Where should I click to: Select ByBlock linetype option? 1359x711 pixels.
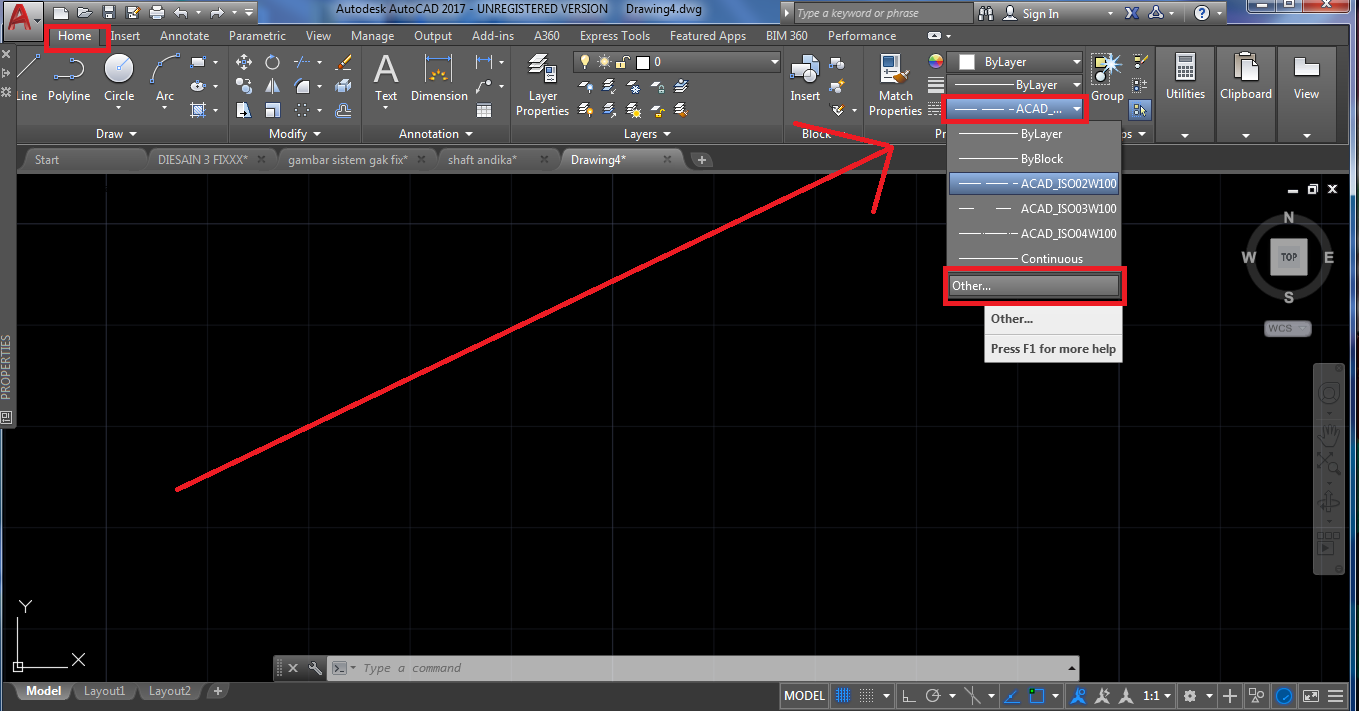click(x=1034, y=159)
